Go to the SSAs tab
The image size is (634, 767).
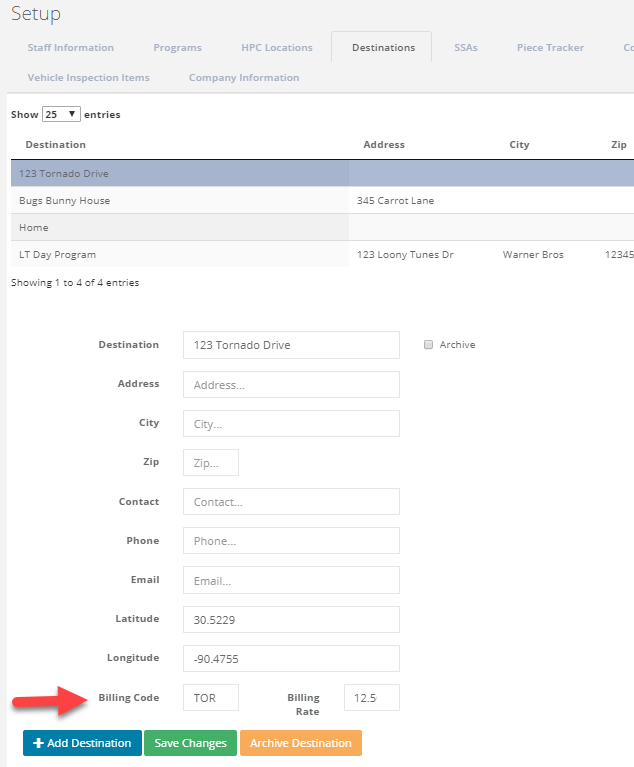point(465,48)
